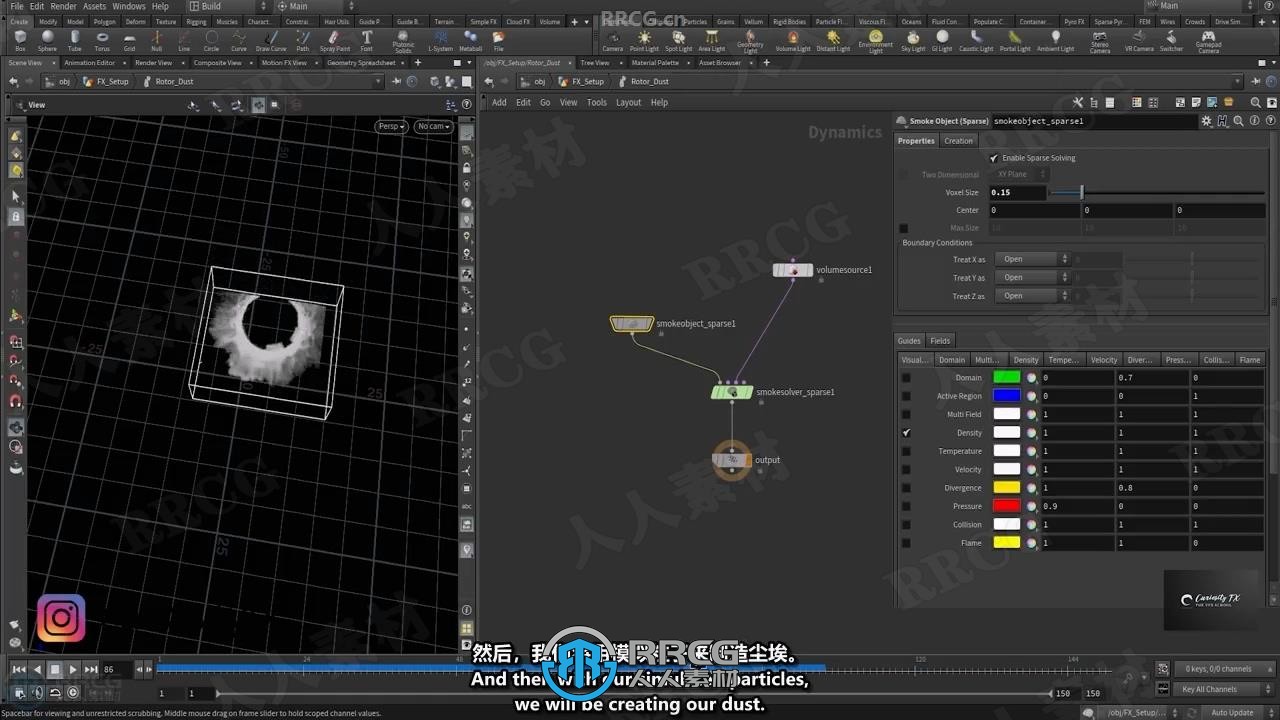
Task: Enable the Pressure guide checkbox
Action: 906,506
